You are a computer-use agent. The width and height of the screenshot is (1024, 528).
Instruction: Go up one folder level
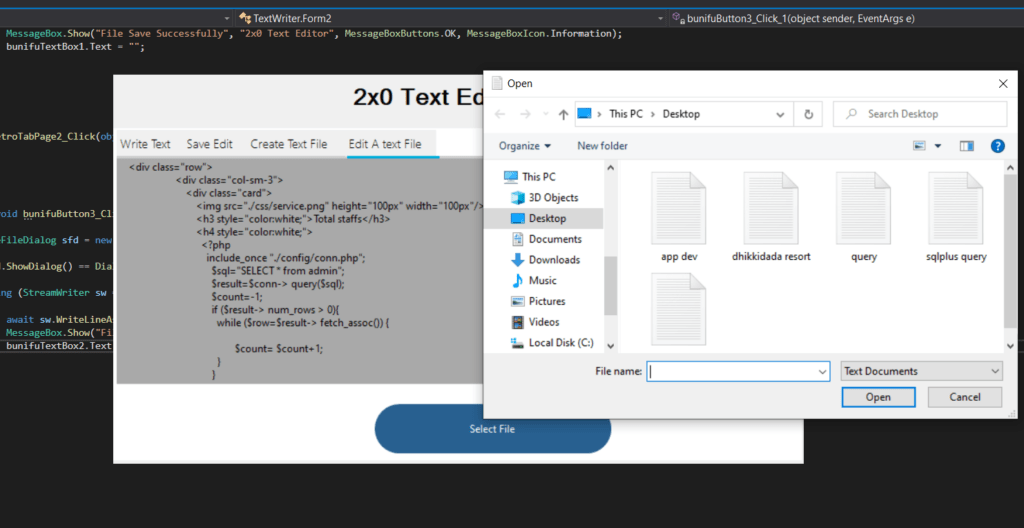(563, 114)
